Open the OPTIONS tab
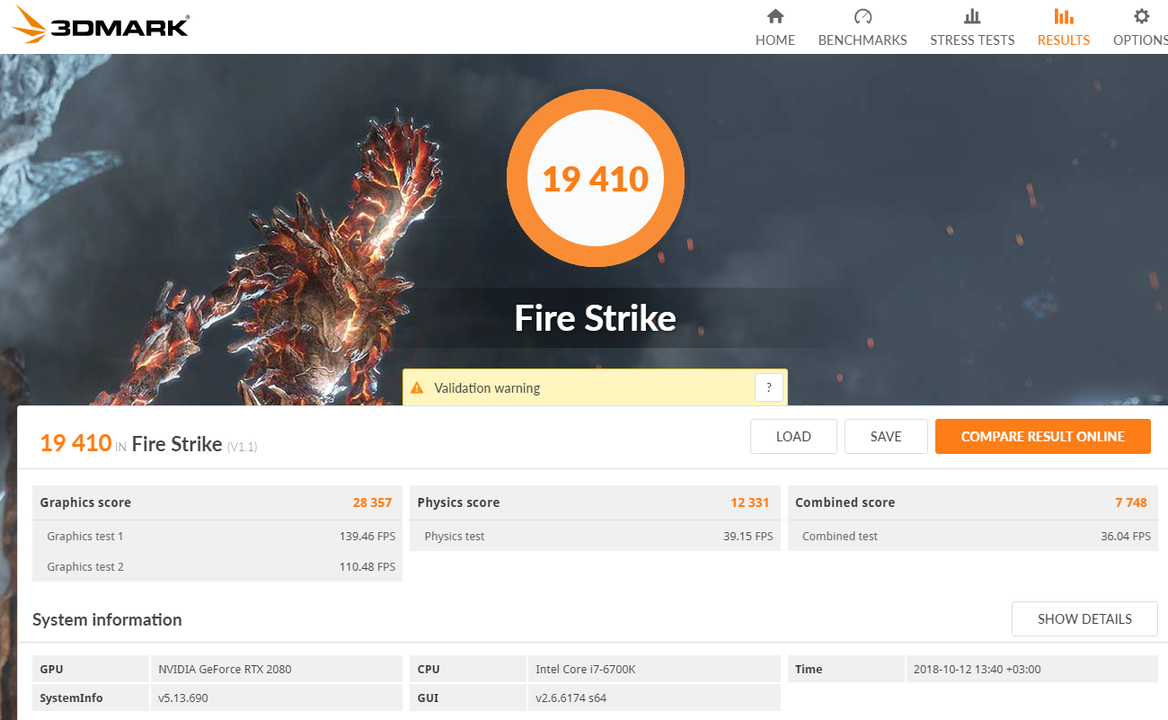This screenshot has width=1168, height=720. click(1140, 28)
